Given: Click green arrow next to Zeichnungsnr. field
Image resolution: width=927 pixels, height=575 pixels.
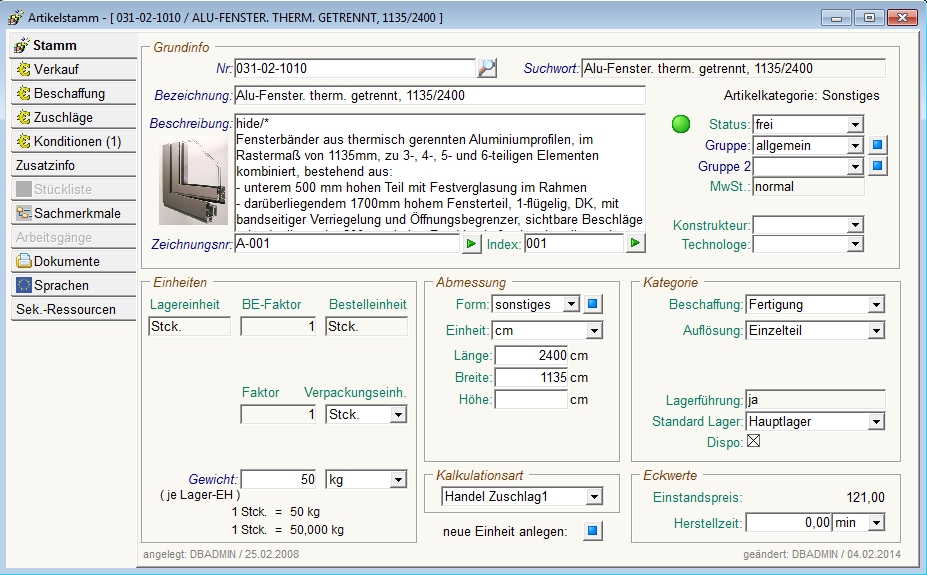Looking at the screenshot, I should 470,243.
